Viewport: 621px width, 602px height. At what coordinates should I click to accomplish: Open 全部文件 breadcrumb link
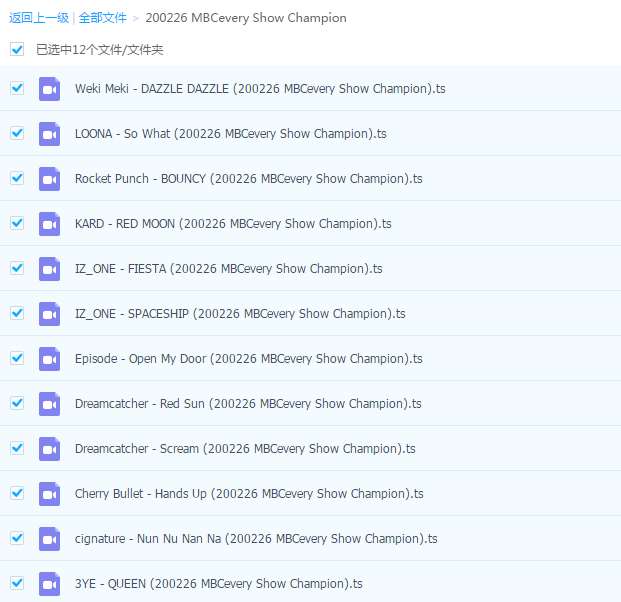103,18
